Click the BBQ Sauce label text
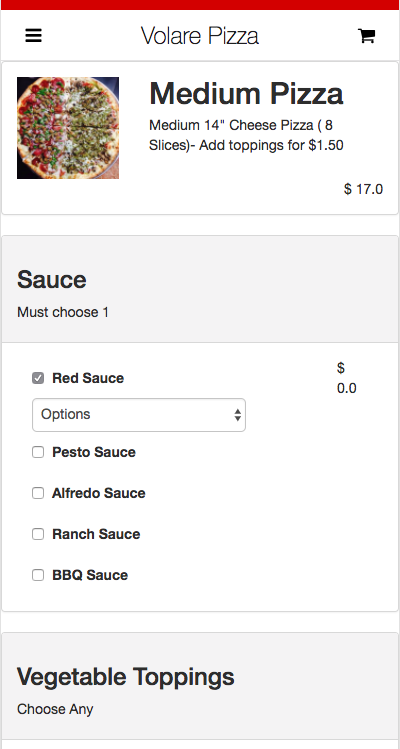Screen dimensions: 400x749 coord(90,575)
